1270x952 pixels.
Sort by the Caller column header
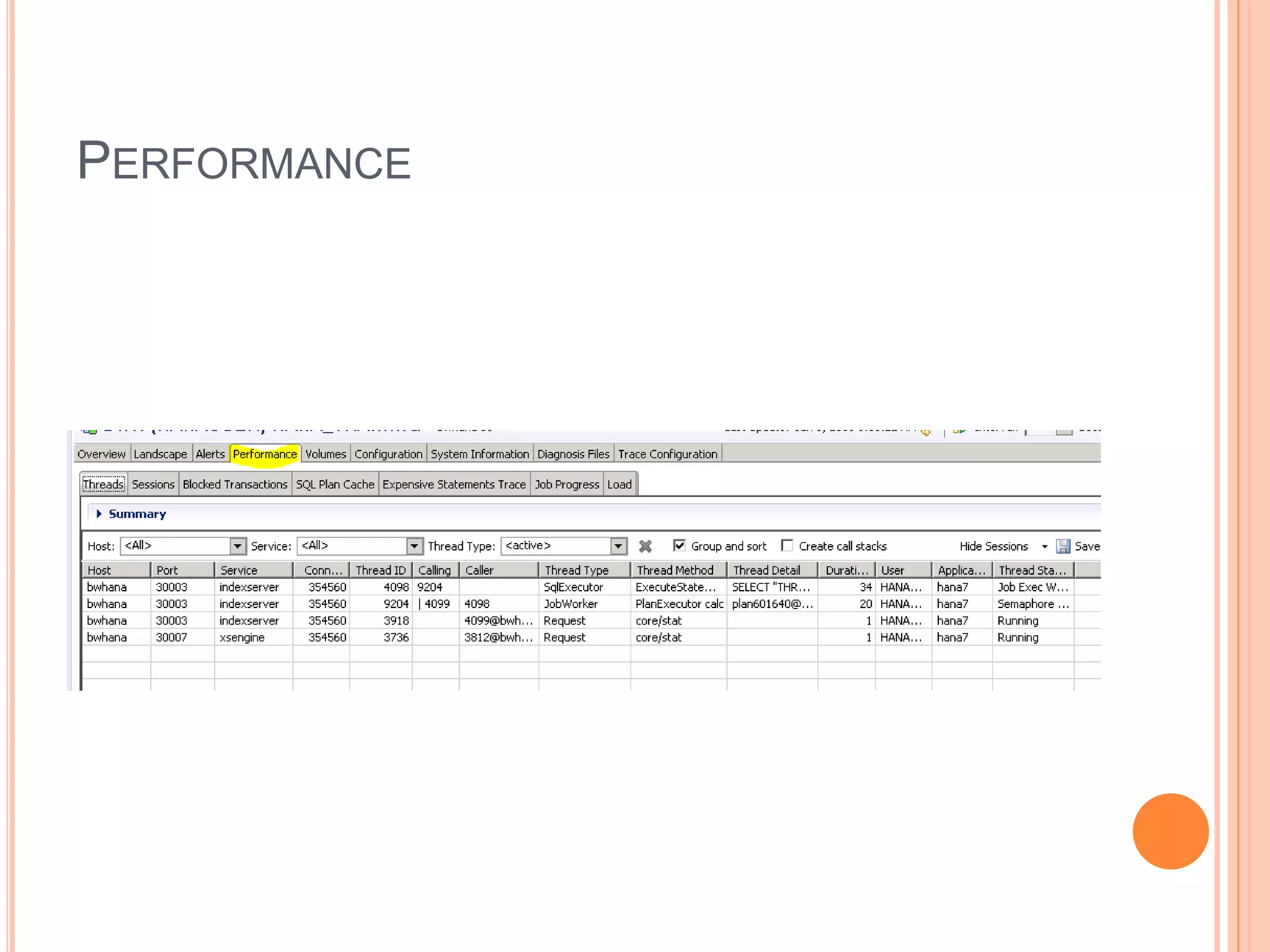point(499,570)
